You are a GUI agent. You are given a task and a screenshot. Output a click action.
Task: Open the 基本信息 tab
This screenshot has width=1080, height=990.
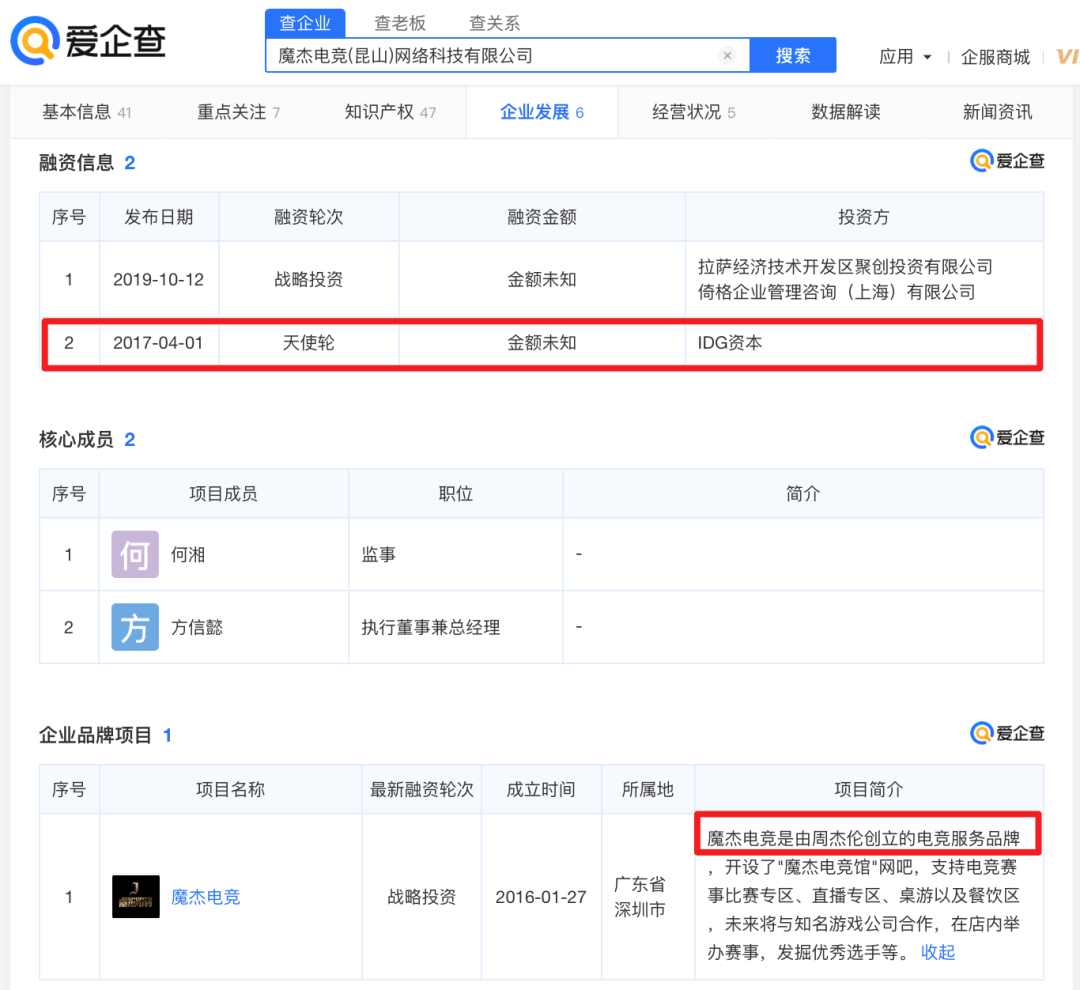87,112
